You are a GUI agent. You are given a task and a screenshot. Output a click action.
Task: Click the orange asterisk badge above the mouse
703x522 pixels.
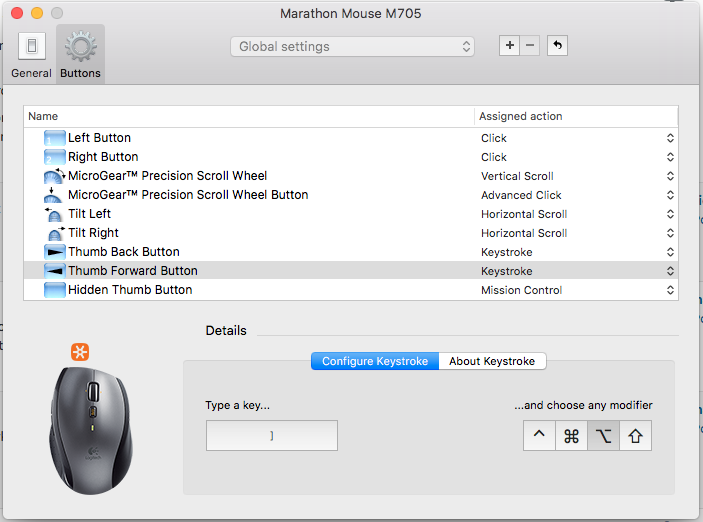[x=80, y=352]
